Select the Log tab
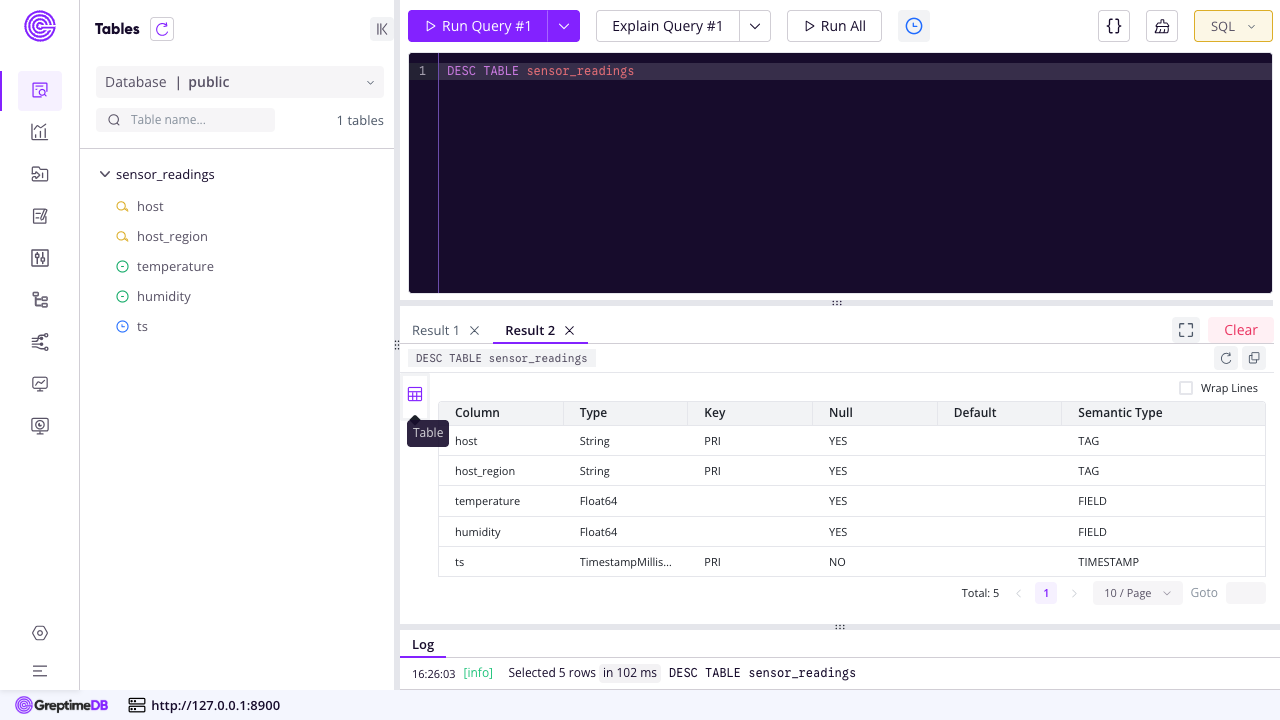Image resolution: width=1280 pixels, height=720 pixels. (423, 645)
